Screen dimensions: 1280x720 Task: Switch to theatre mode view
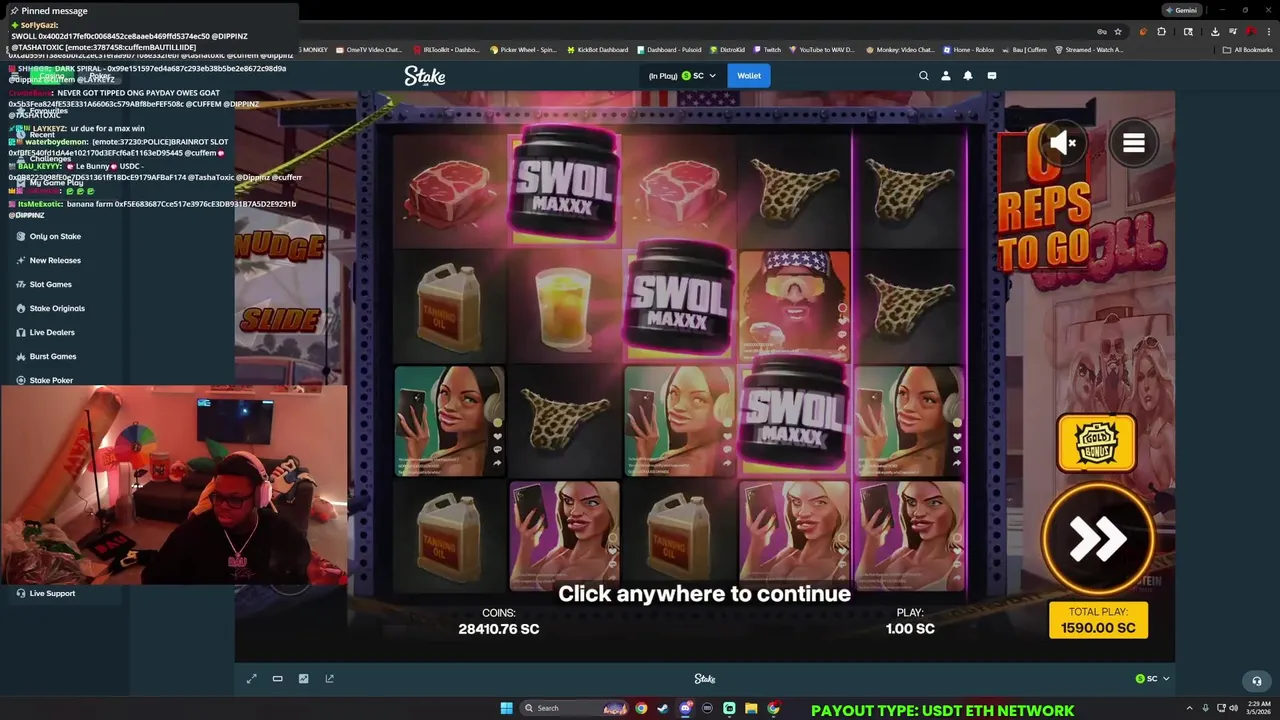click(278, 679)
